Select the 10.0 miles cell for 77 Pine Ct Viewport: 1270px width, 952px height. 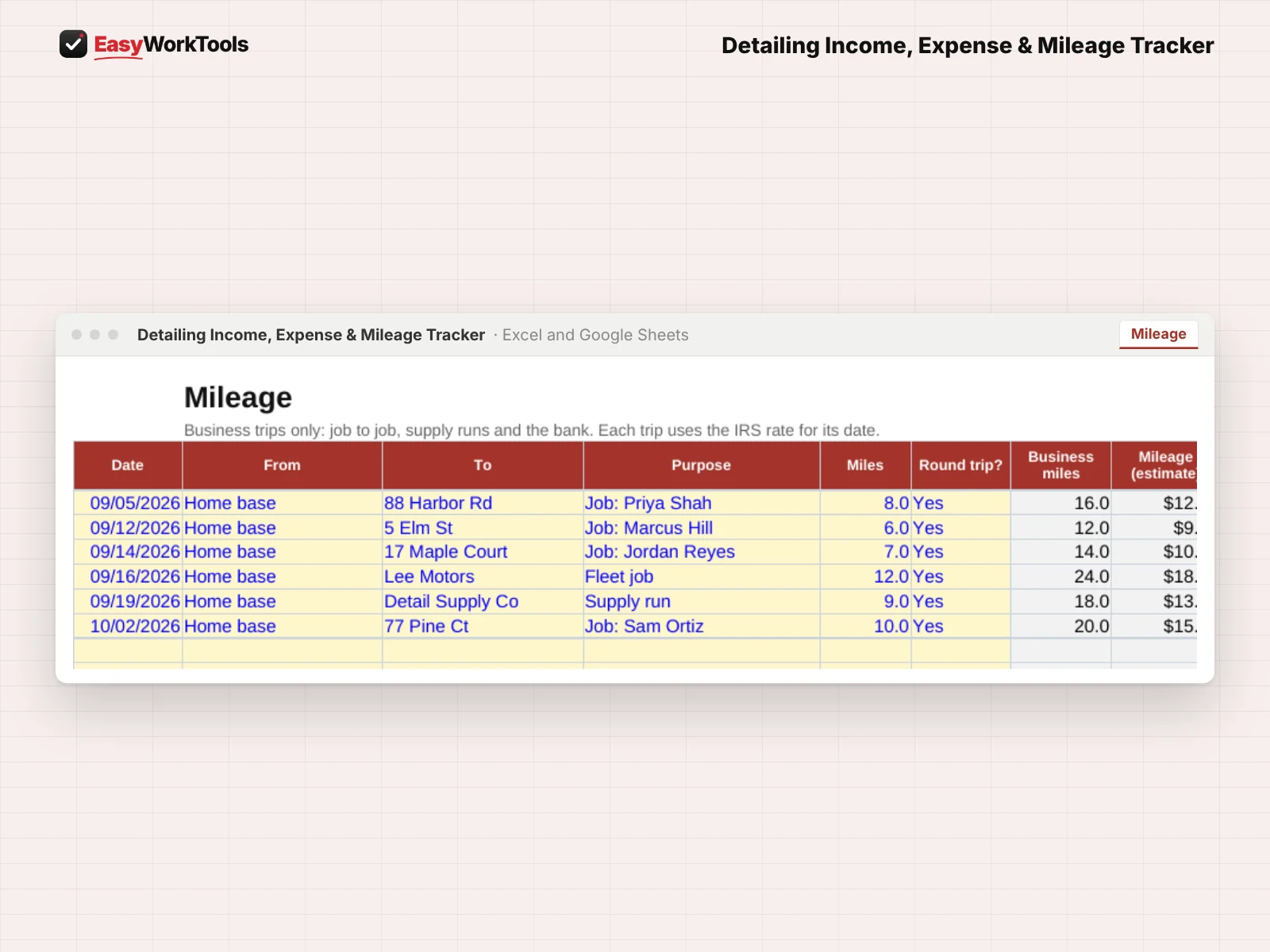[x=865, y=626]
